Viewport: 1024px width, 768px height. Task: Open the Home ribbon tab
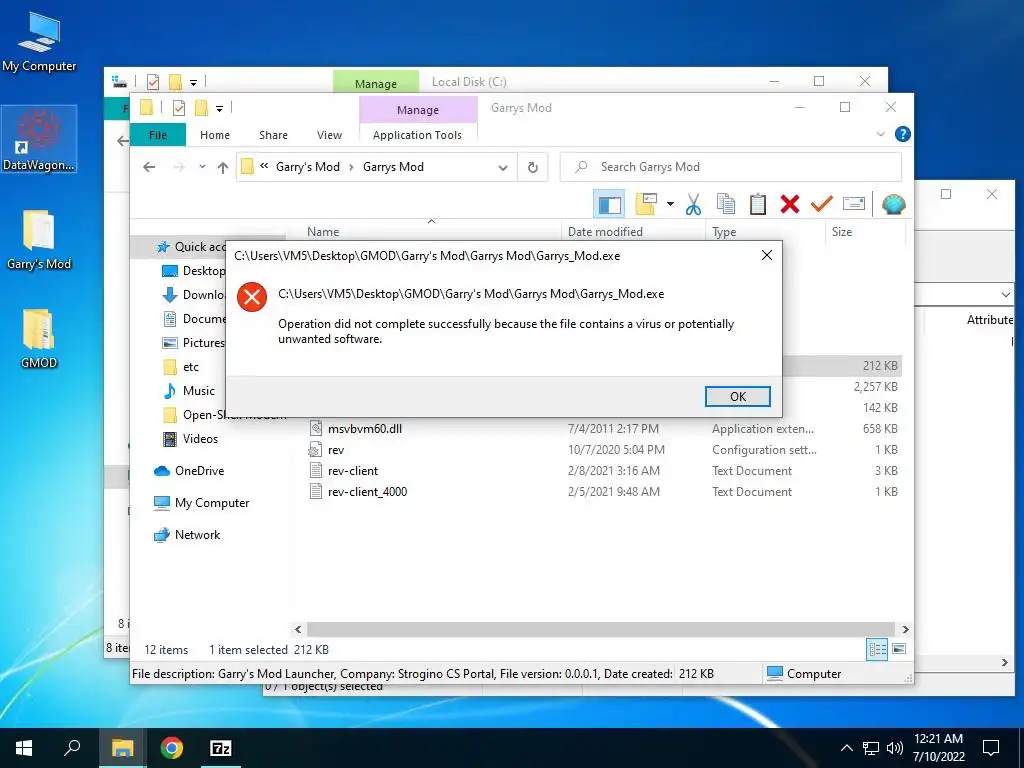click(215, 135)
